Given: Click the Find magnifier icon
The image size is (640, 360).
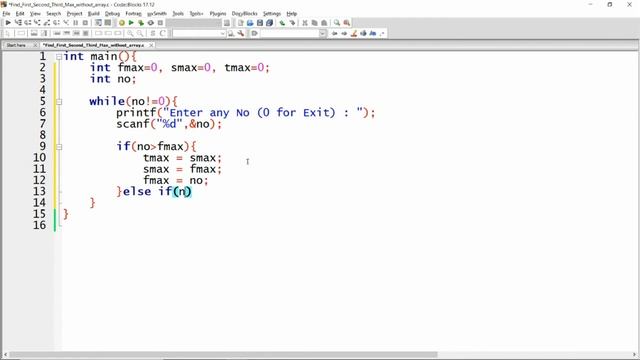Looking at the screenshot, I should (x=337, y=22).
